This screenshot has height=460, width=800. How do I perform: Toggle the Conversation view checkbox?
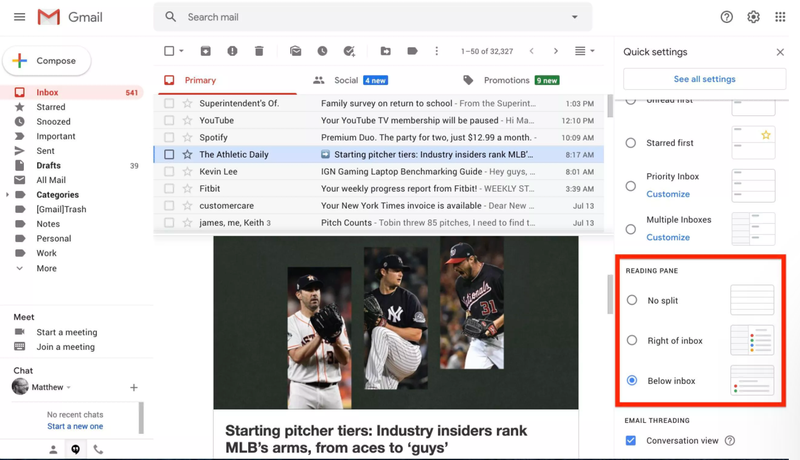pyautogui.click(x=630, y=441)
